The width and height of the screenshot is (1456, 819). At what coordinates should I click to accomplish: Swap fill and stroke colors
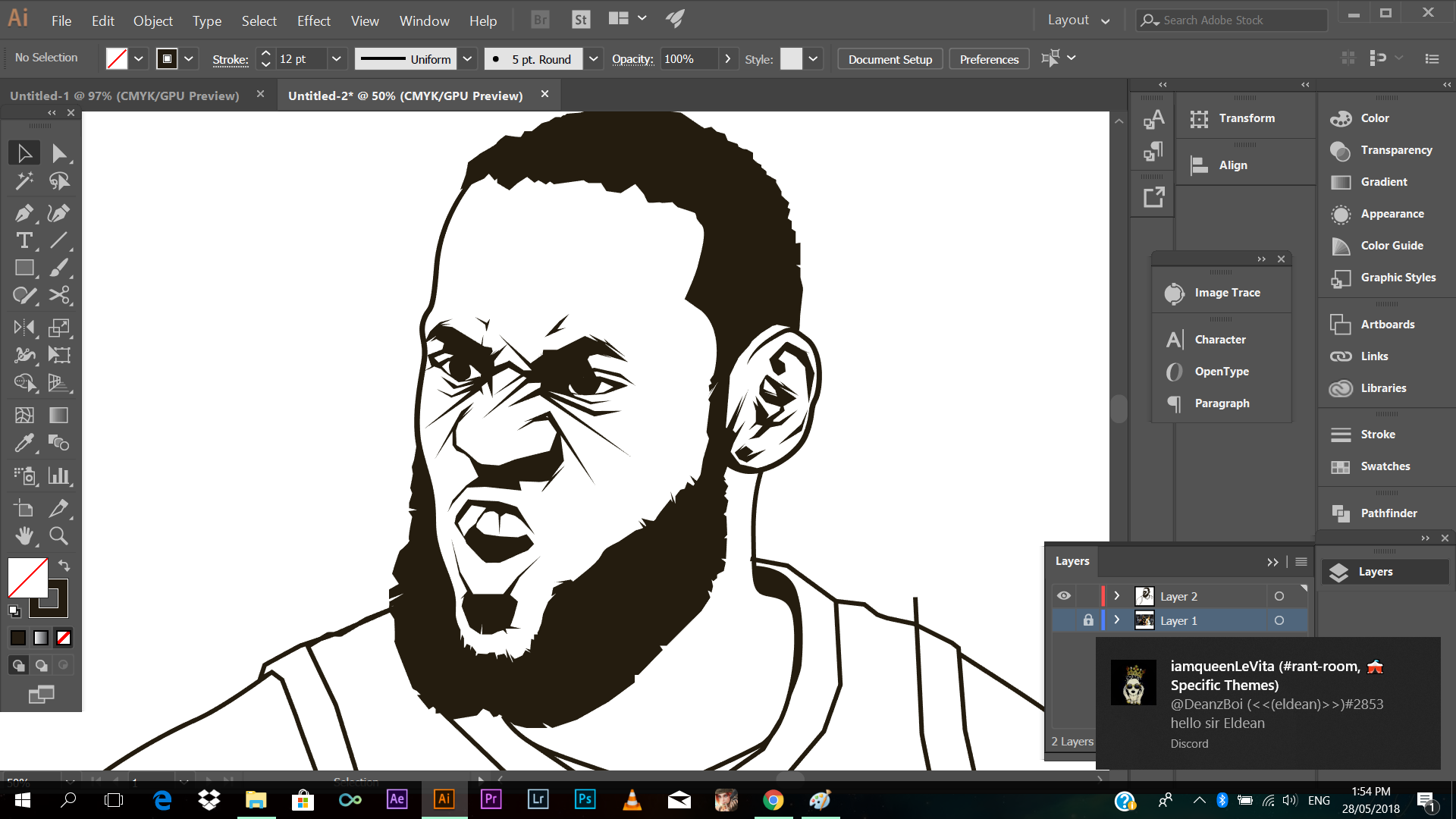coord(64,566)
